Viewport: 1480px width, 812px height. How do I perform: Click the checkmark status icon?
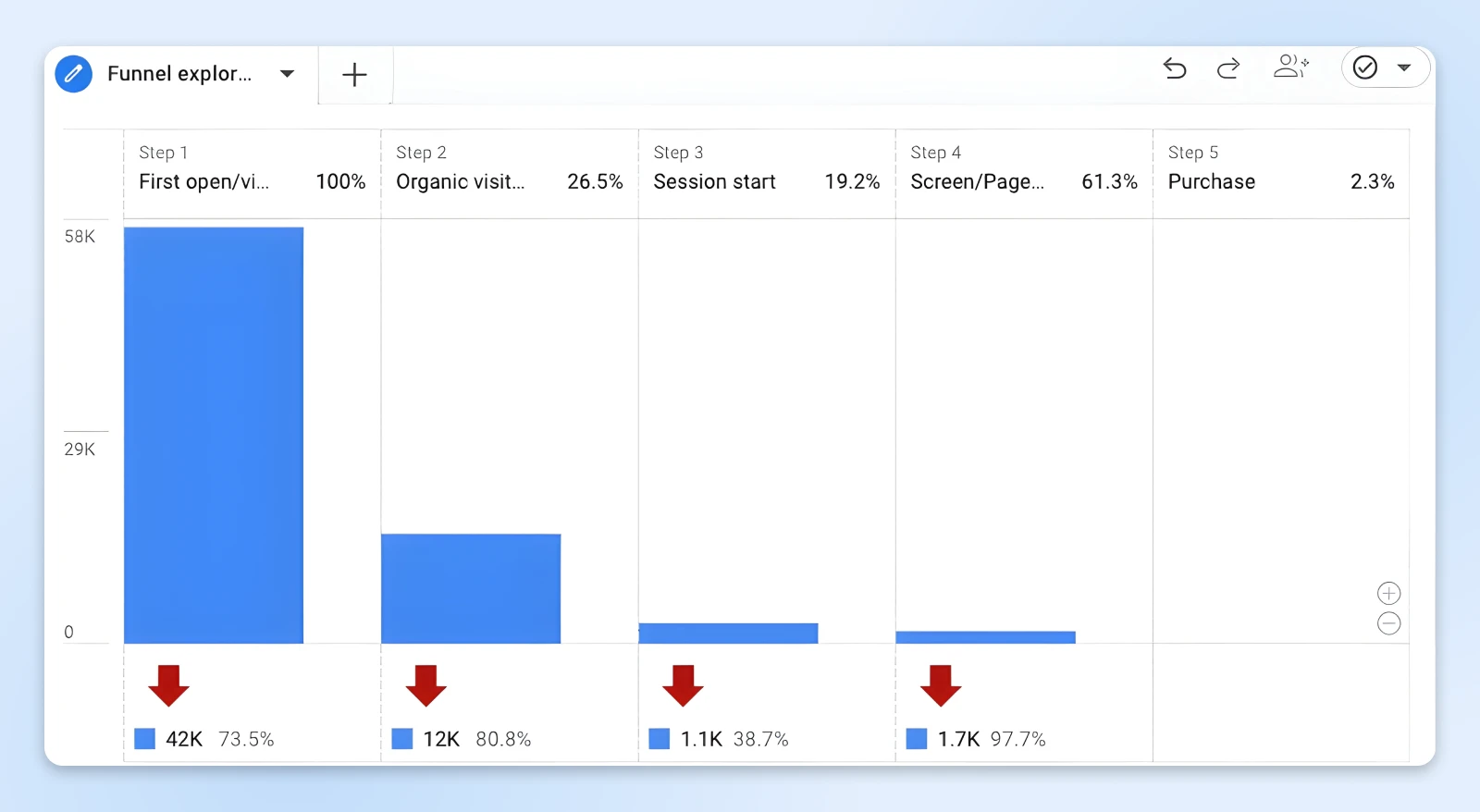click(x=1365, y=68)
